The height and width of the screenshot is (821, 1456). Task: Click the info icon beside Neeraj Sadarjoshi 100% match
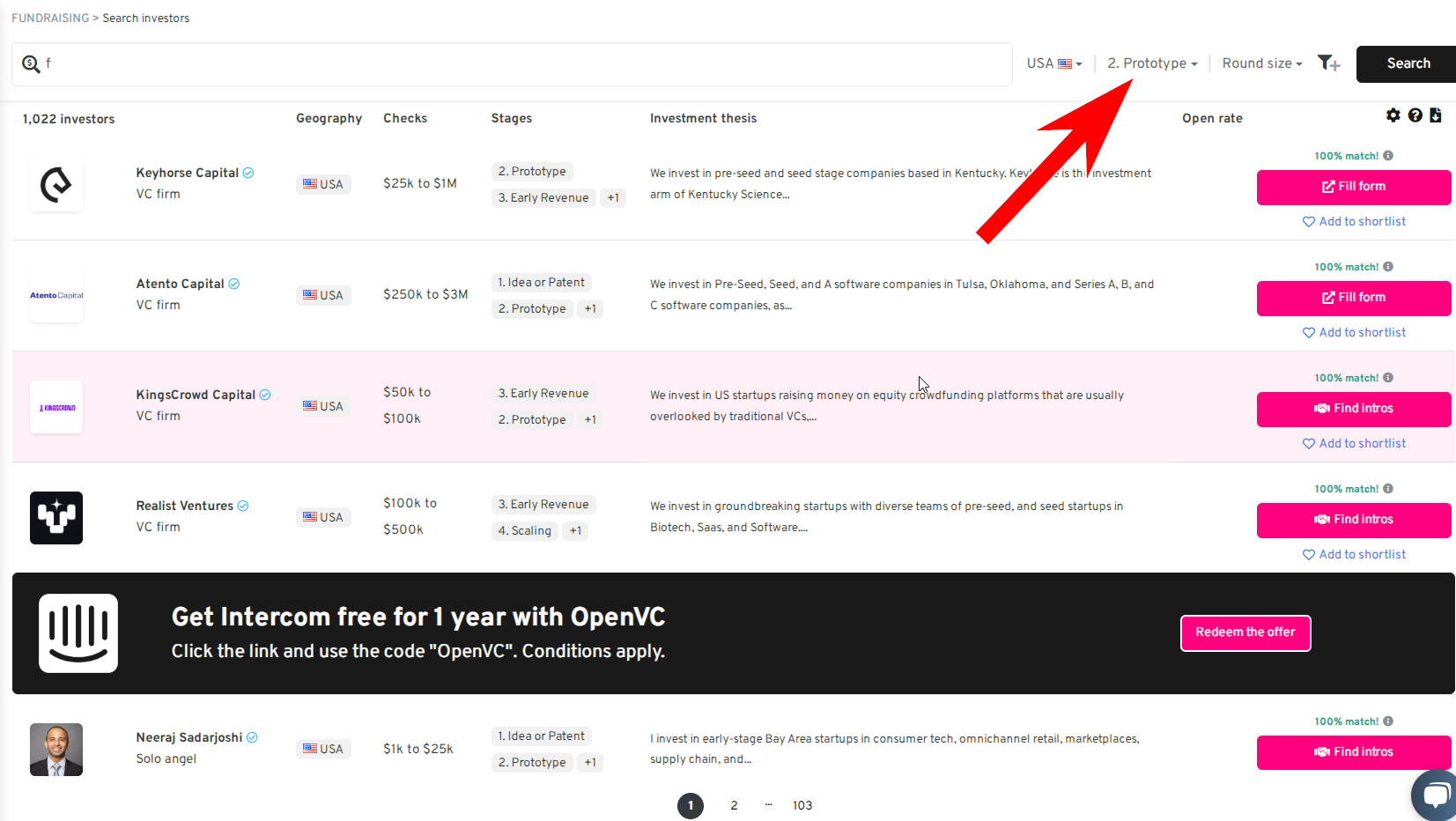1388,721
